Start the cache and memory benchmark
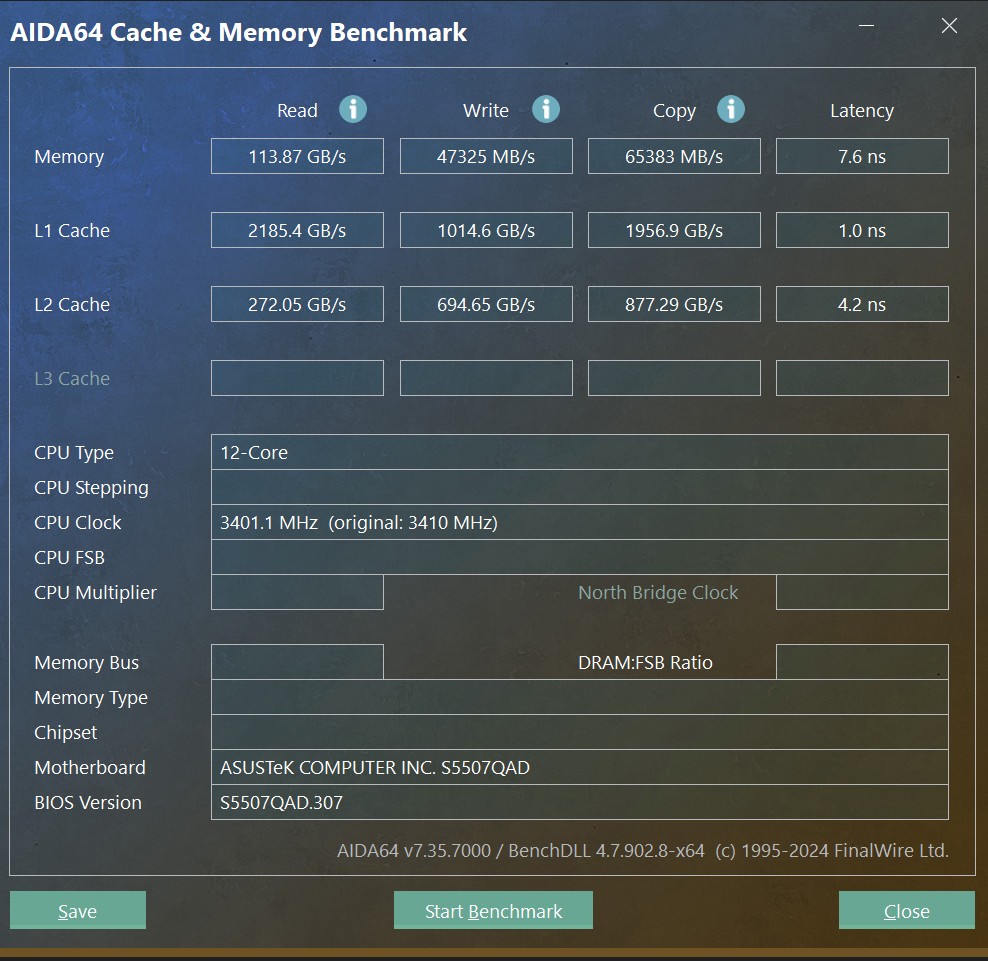988x961 pixels. coord(493,910)
